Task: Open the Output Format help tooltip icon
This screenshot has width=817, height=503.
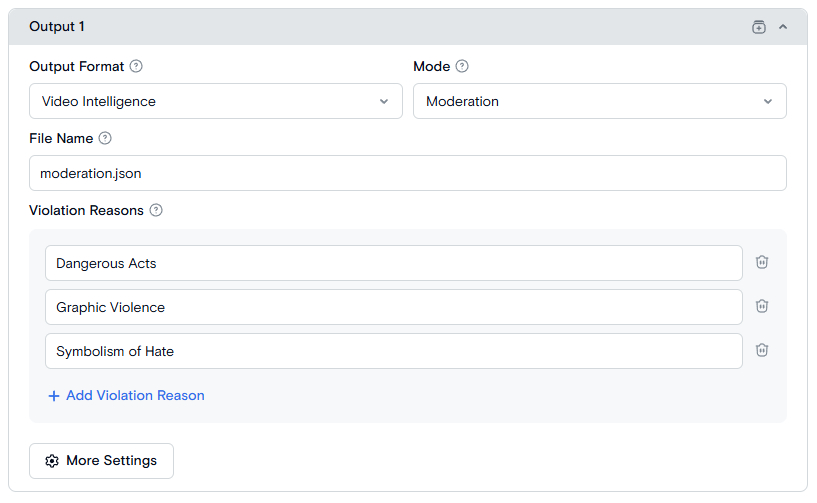Action: (x=136, y=66)
